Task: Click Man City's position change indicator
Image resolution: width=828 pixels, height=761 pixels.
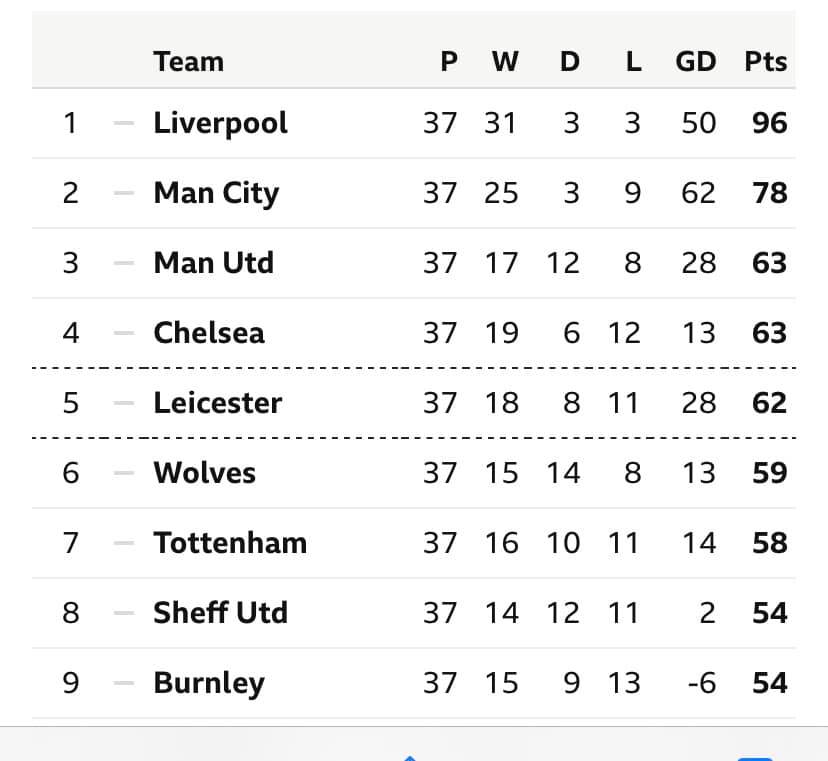Action: click(x=123, y=193)
